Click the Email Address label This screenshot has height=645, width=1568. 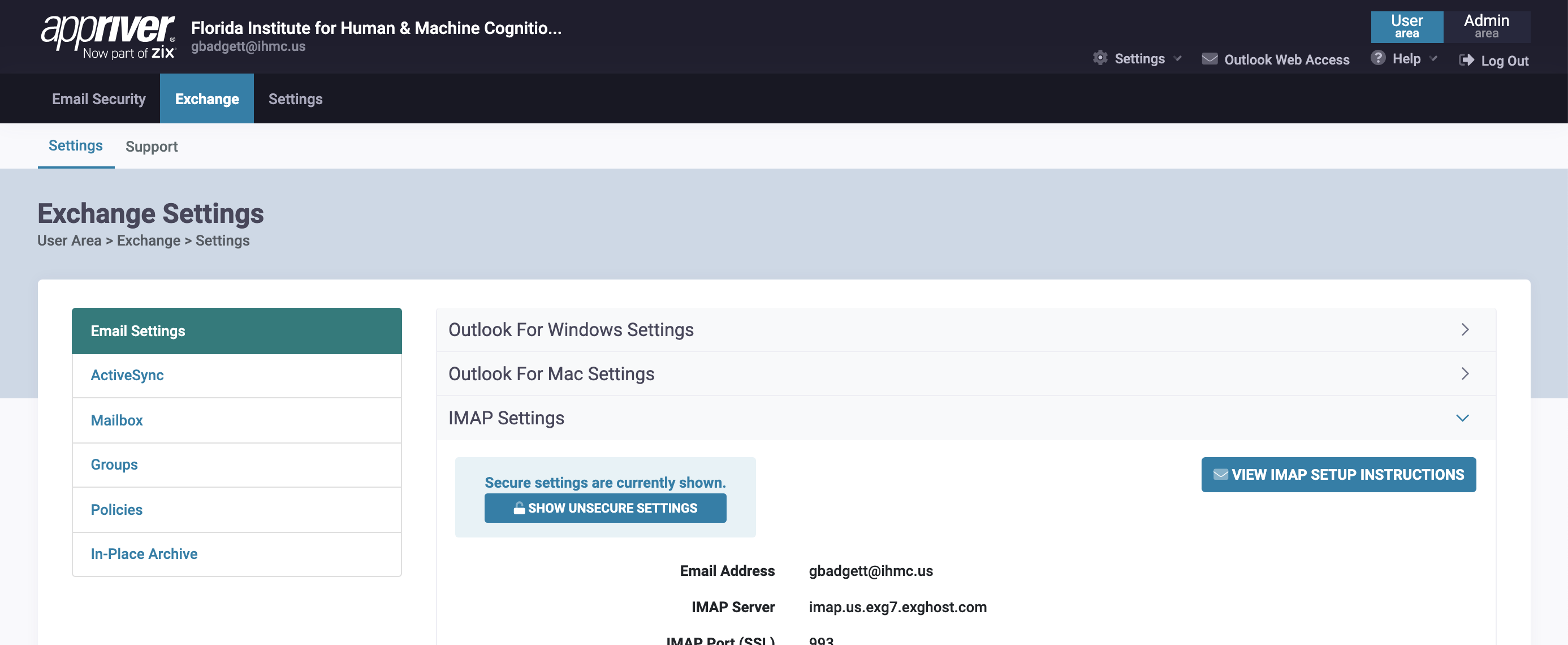coord(727,571)
